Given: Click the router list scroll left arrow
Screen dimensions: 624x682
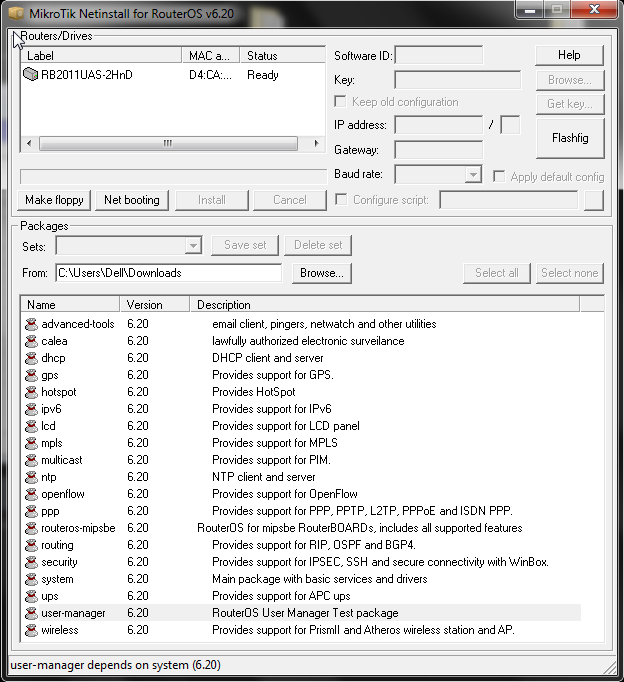Looking at the screenshot, I should [29, 143].
